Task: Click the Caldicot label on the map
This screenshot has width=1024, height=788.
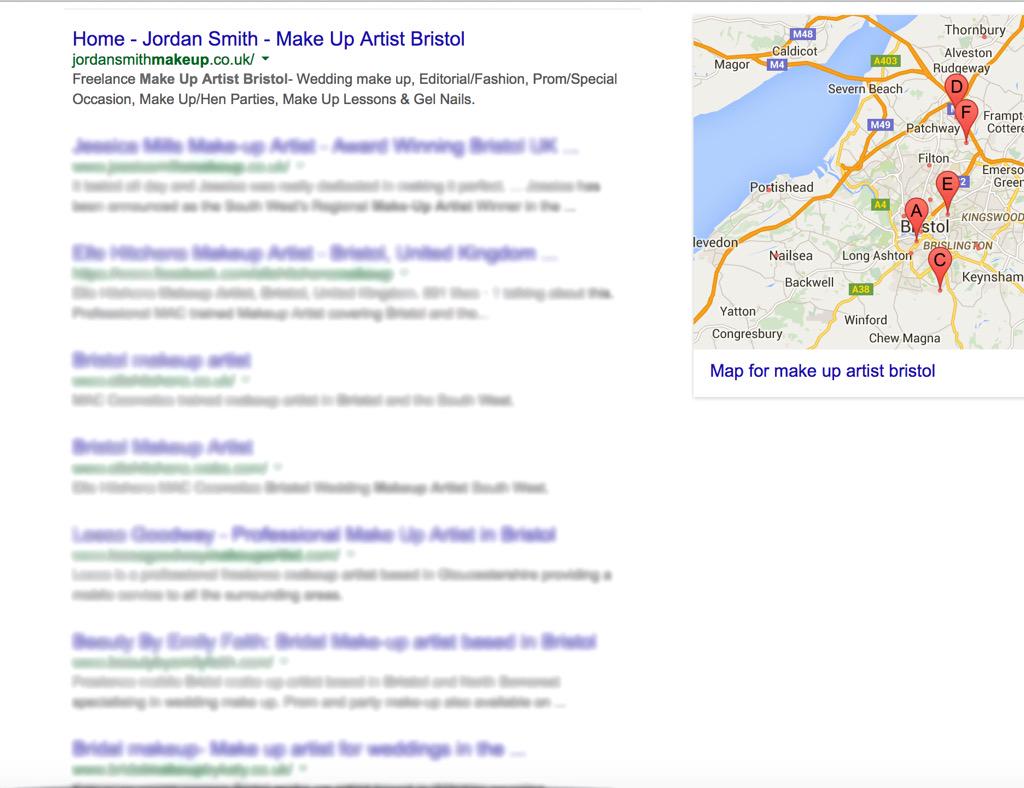Action: tap(795, 51)
